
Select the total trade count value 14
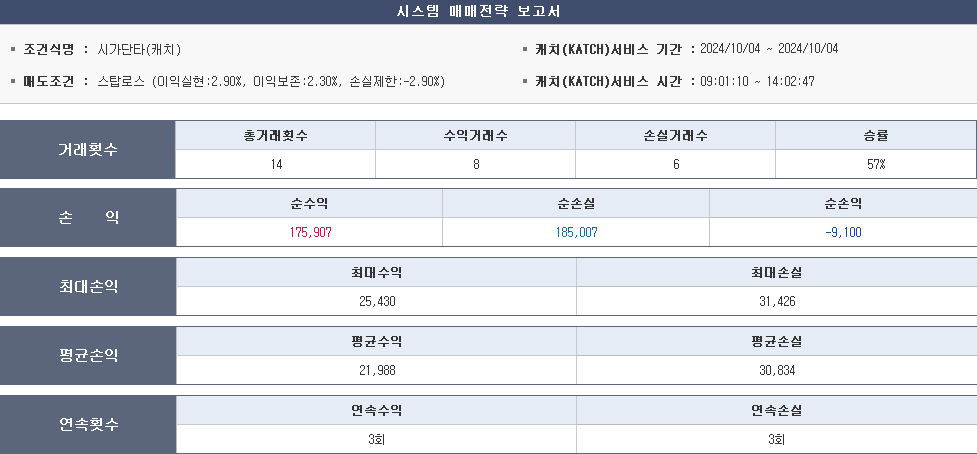[276, 164]
